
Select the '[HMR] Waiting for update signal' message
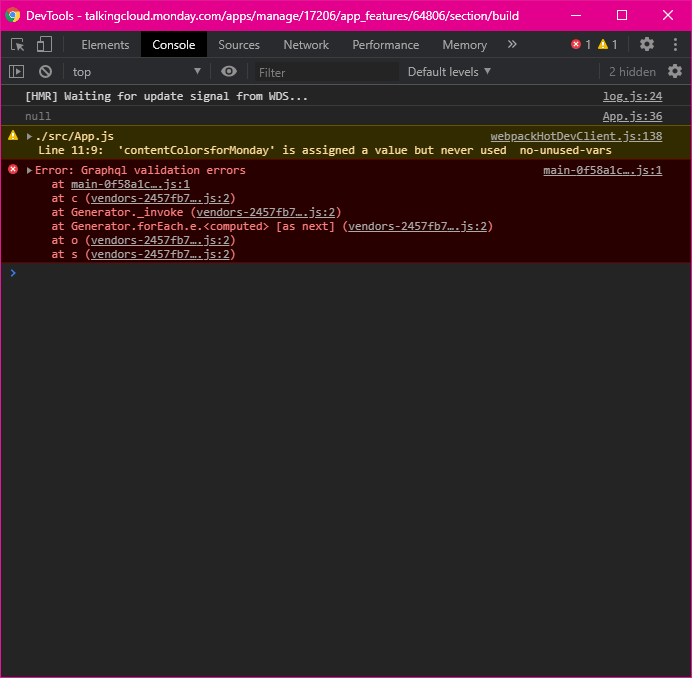point(166,96)
